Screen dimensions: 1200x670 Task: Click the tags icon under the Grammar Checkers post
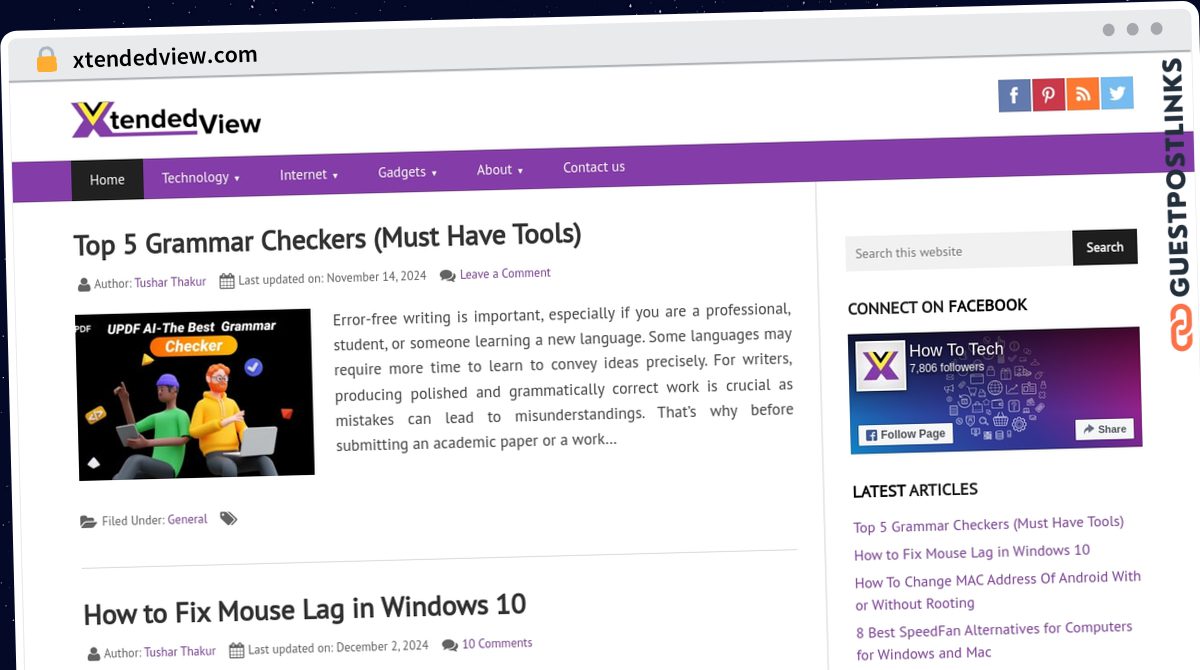229,518
